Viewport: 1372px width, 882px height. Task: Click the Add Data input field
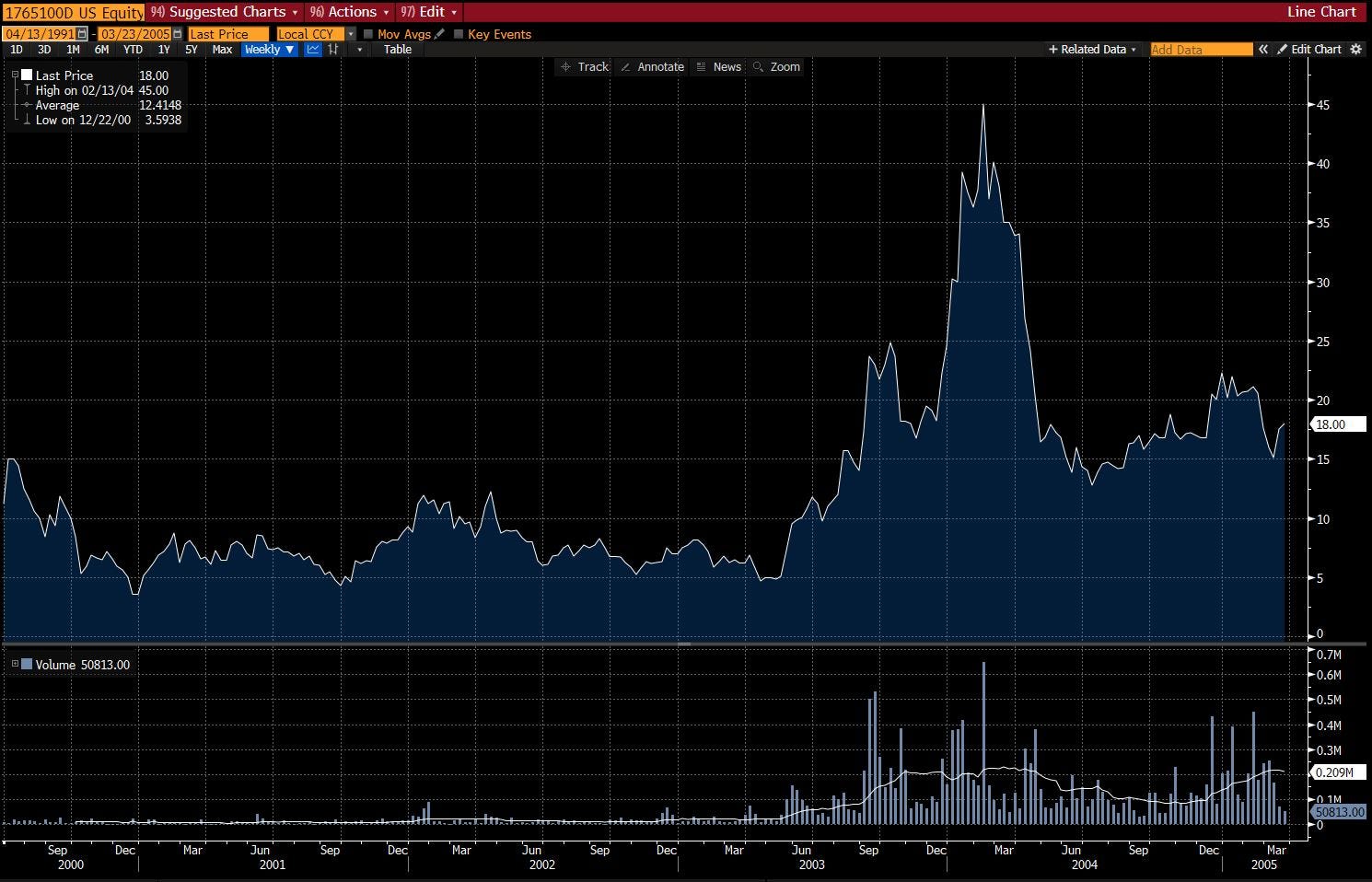1202,50
